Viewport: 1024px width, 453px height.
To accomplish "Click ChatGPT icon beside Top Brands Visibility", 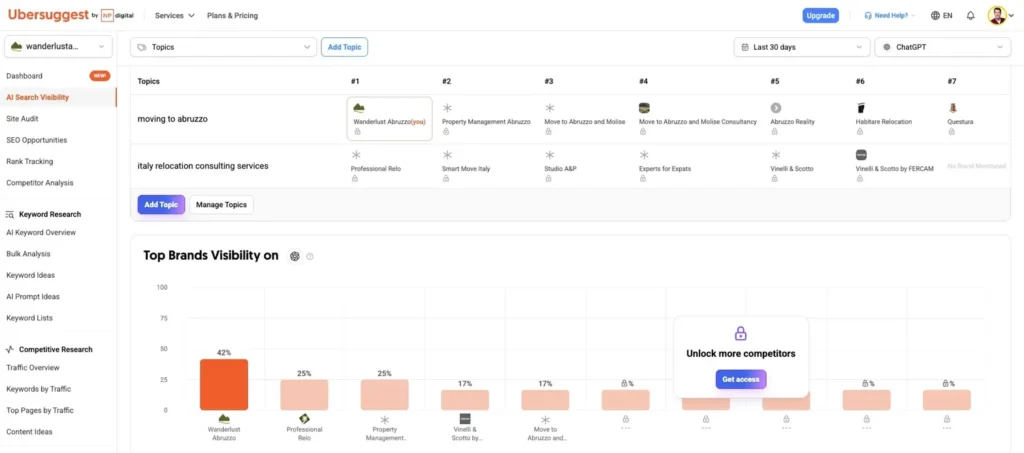I will (295, 256).
